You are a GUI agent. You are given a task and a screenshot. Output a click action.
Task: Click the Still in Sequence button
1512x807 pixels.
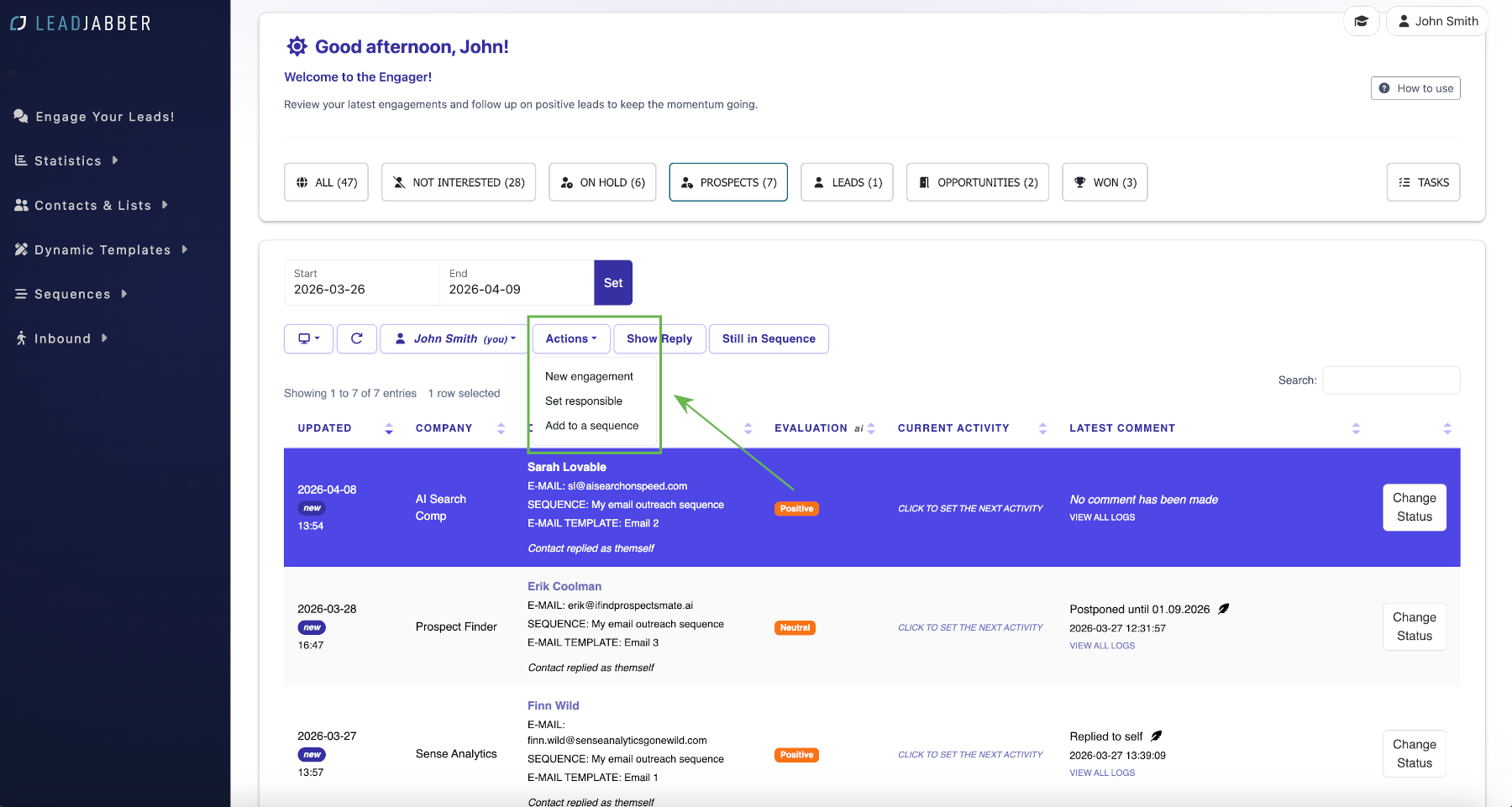(x=769, y=338)
